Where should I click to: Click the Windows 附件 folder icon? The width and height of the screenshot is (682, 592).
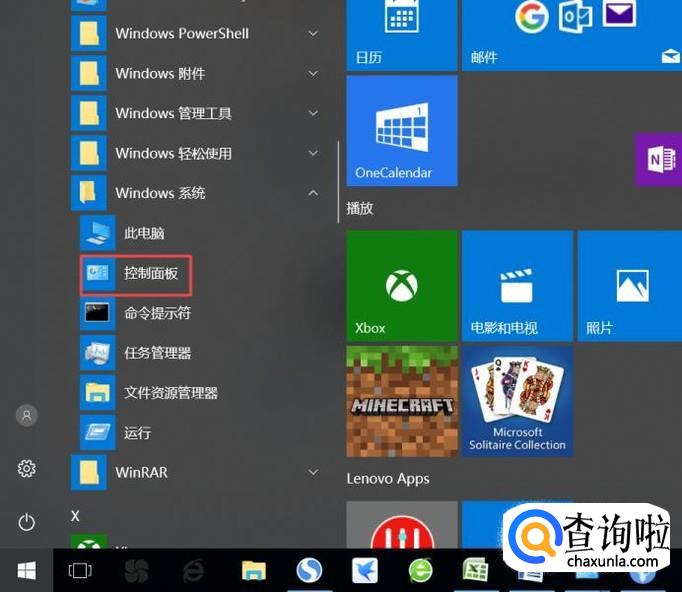(x=89, y=73)
